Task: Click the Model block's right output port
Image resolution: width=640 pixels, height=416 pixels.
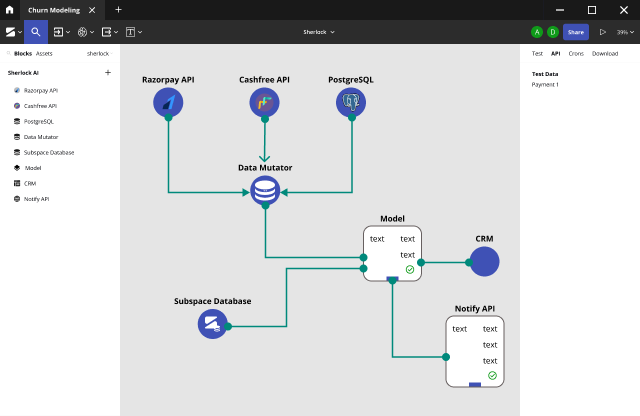Action: coord(421,262)
